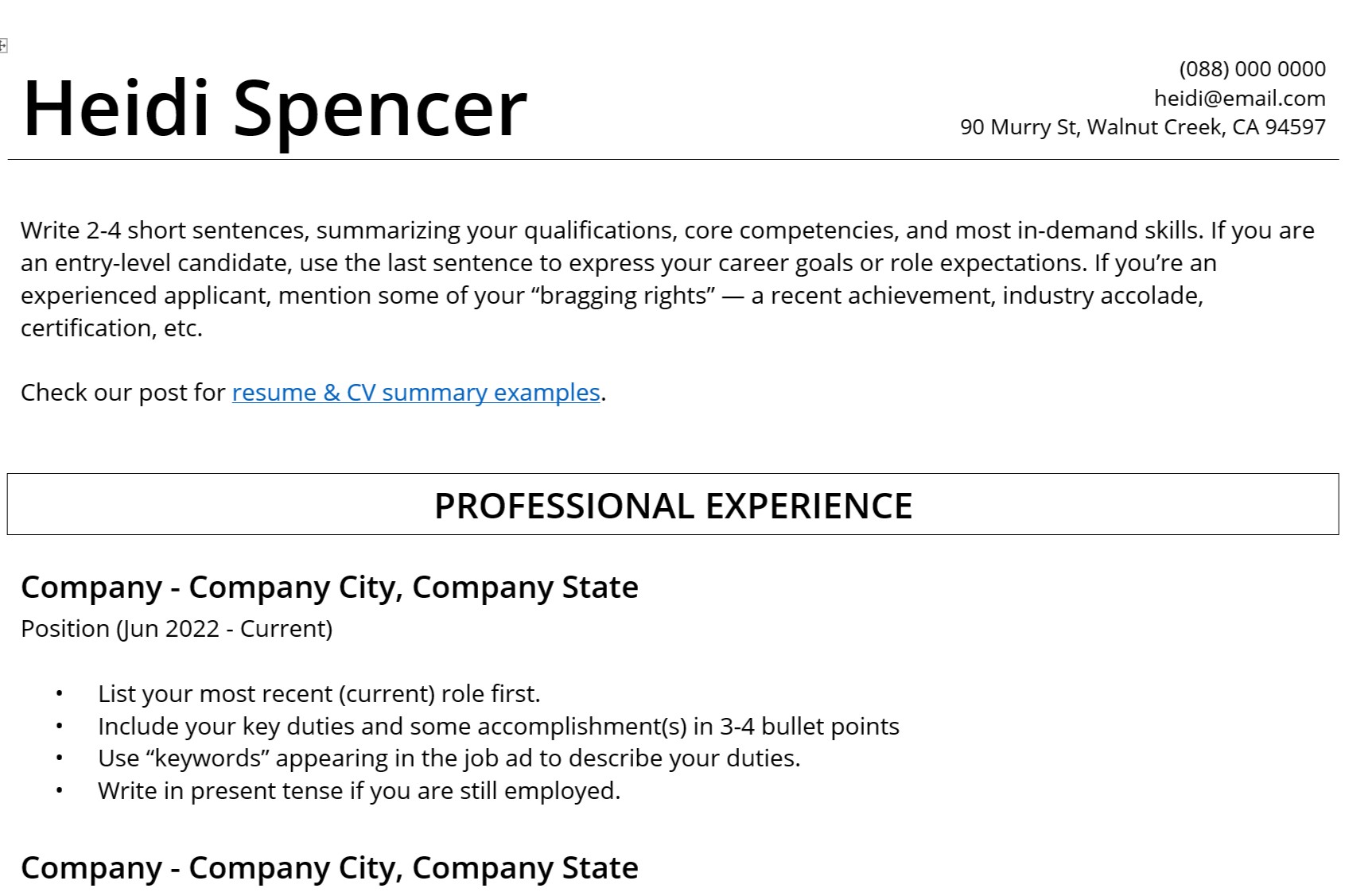Click the 90 Murry St address line

coord(1142,127)
